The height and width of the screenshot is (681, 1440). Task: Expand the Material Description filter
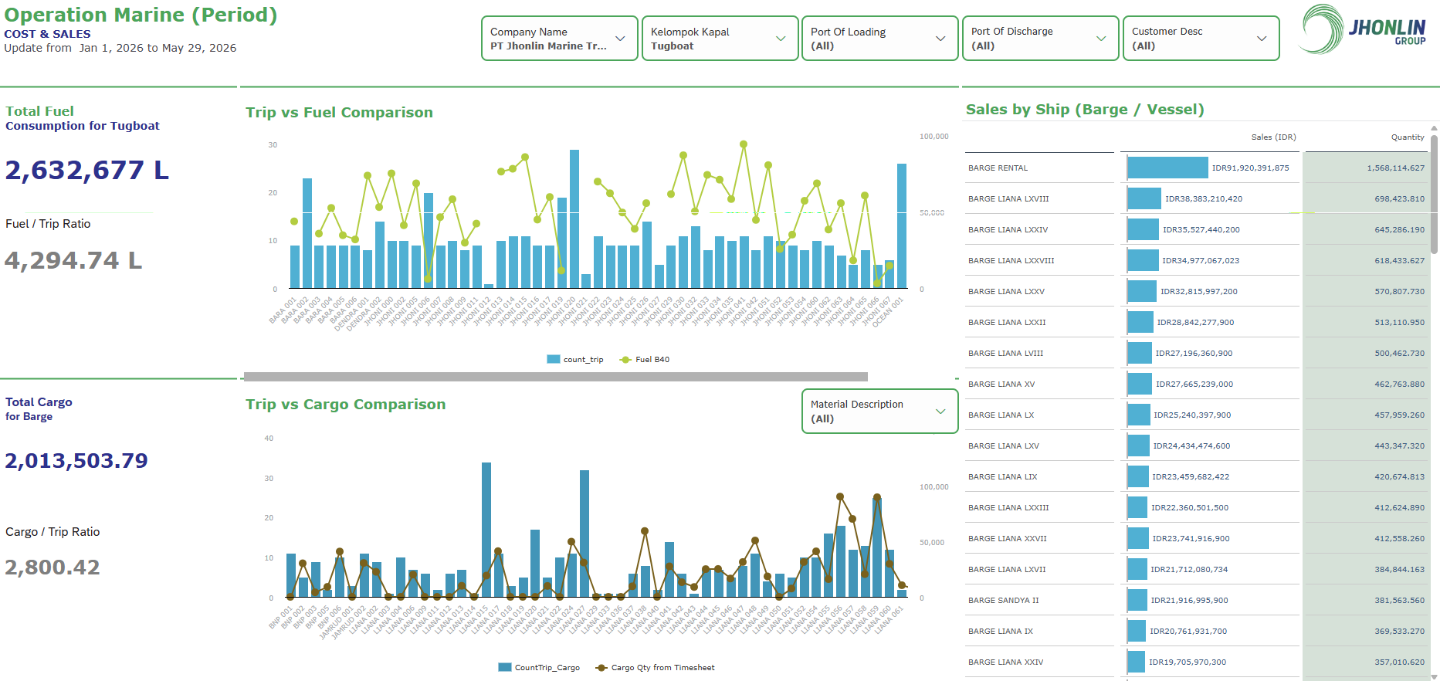[880, 411]
